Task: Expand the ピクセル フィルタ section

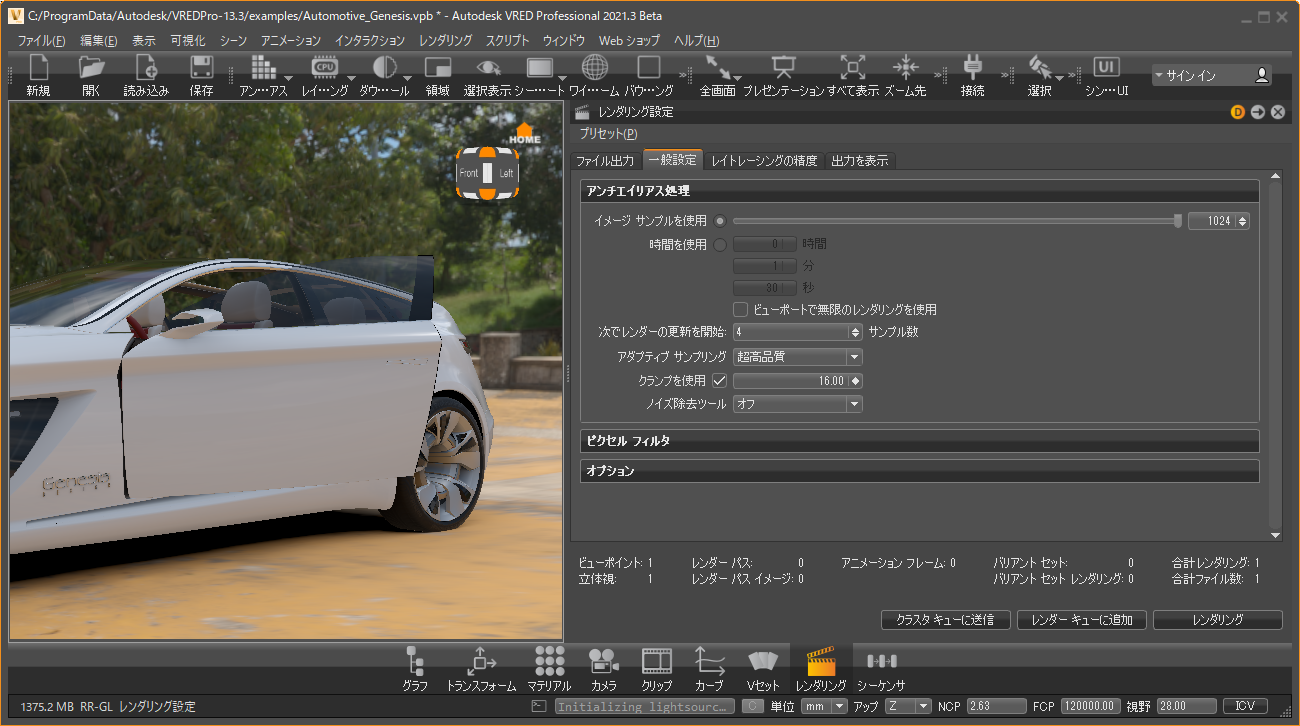Action: (x=918, y=441)
